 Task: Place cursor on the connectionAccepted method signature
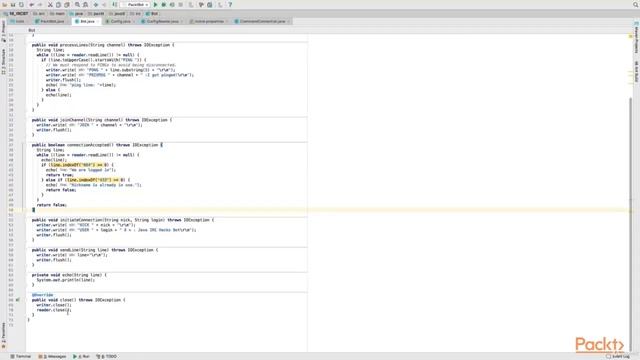point(97,145)
